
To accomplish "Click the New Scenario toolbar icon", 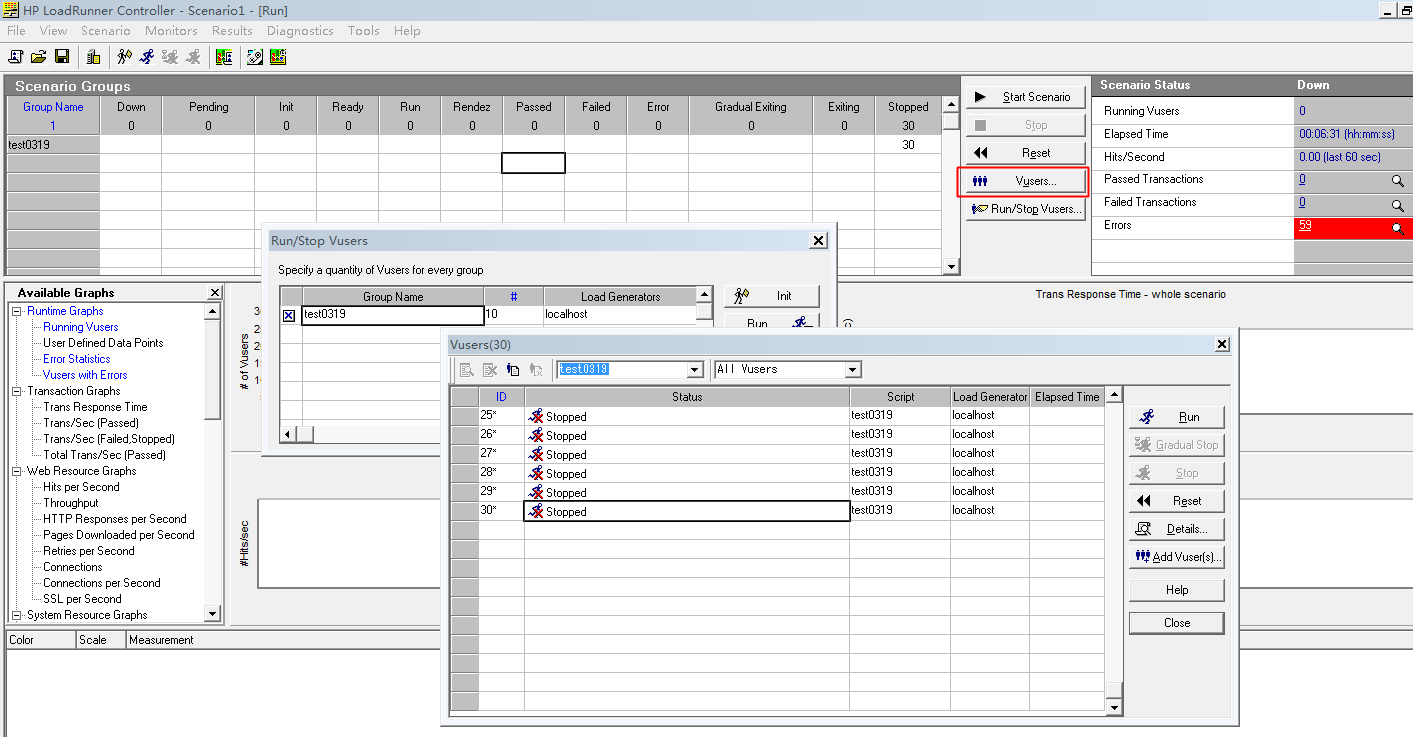I will (17, 57).
